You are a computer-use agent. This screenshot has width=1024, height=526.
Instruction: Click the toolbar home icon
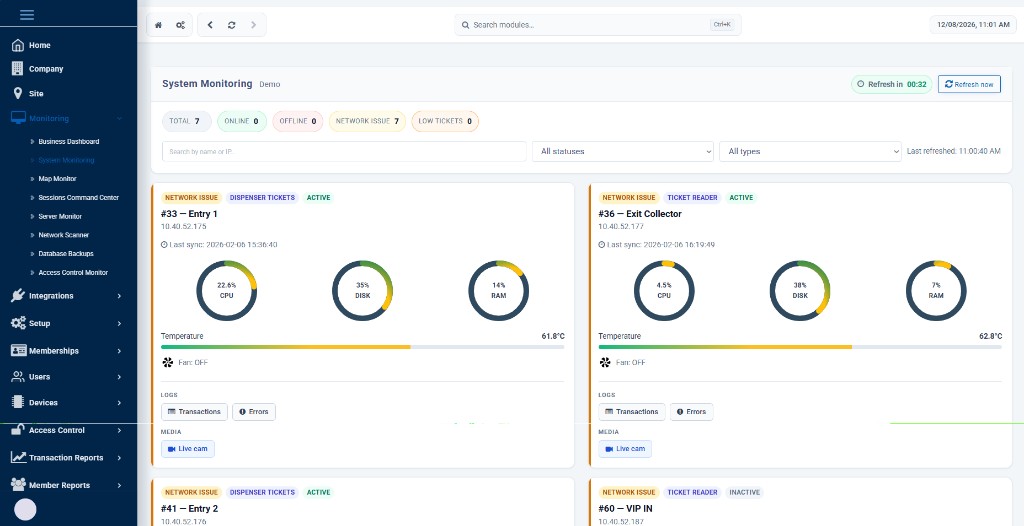[158, 25]
